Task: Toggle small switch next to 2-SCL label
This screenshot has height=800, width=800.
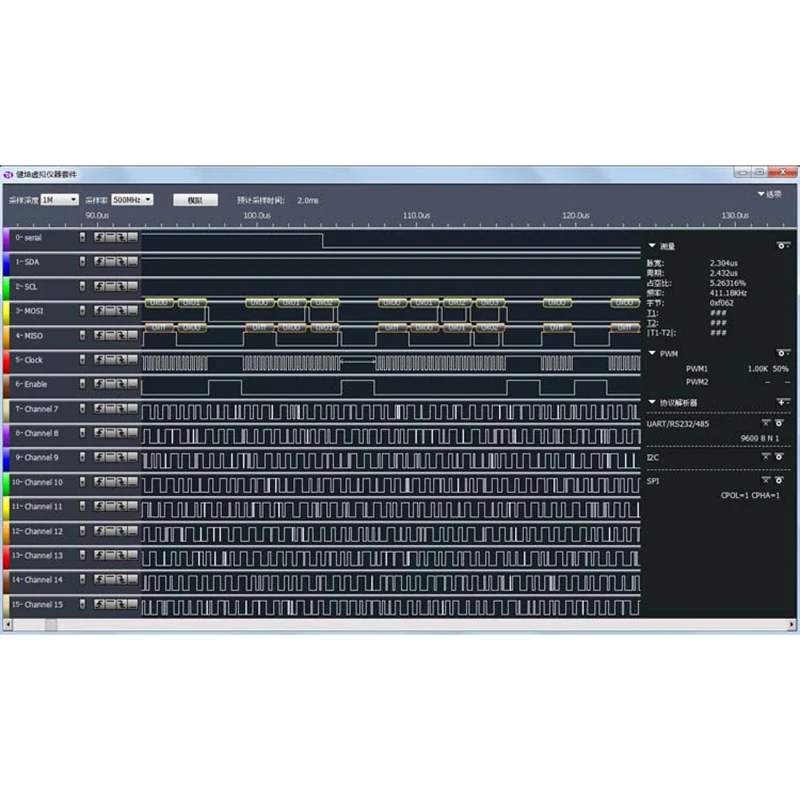Action: point(82,286)
